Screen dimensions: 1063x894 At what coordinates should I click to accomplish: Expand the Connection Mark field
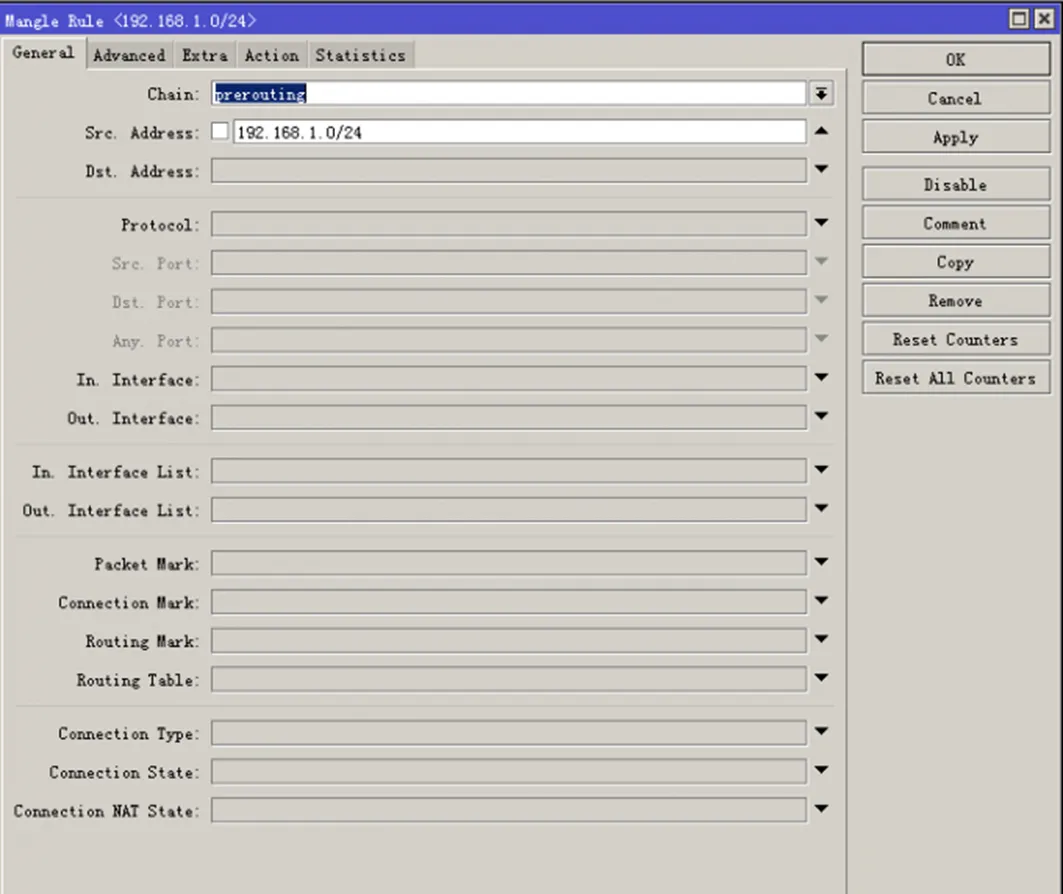point(821,600)
